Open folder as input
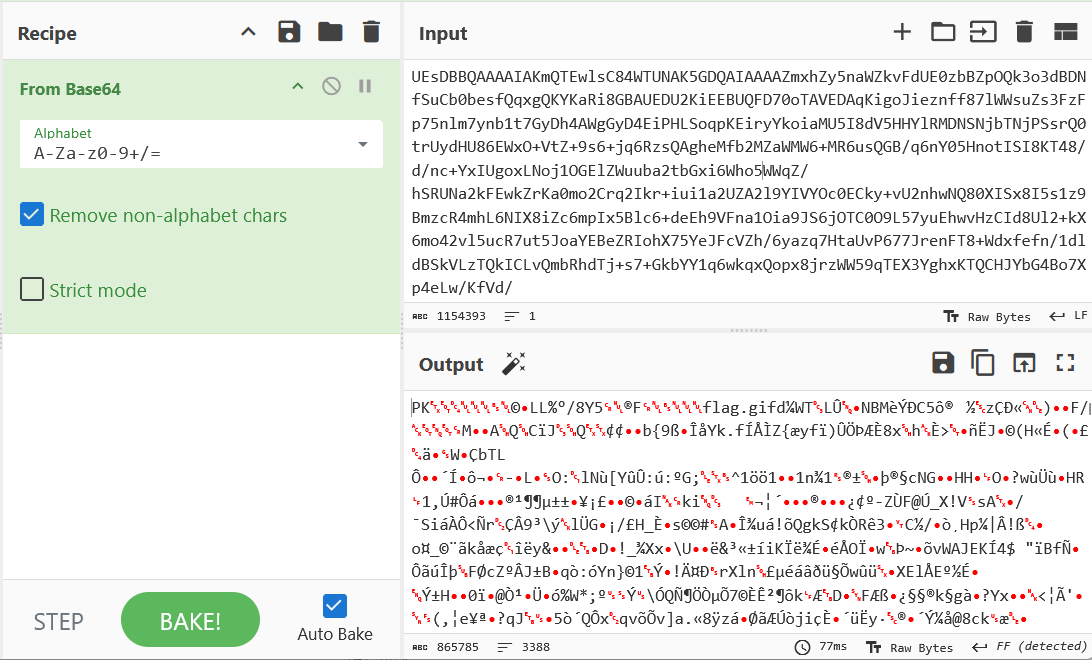 943,32
